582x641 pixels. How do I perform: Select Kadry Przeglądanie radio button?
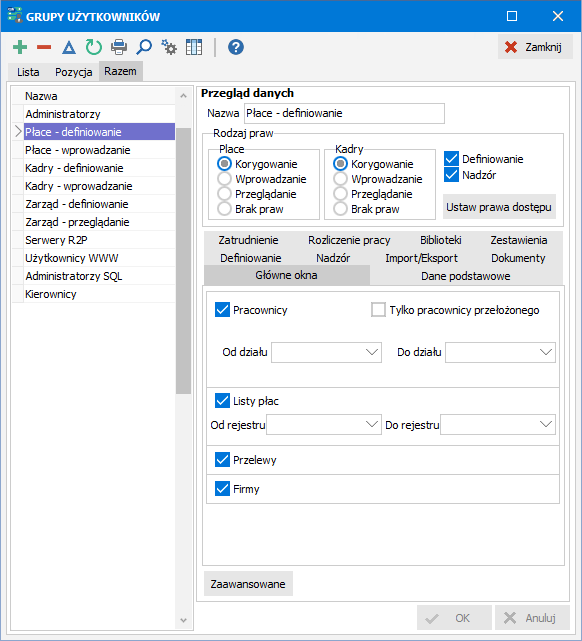point(340,194)
